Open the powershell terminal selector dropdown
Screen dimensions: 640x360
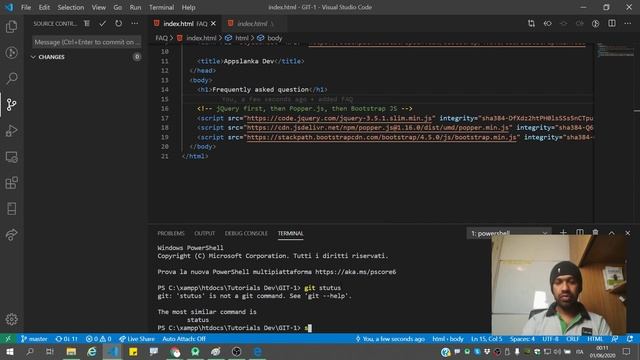509,233
